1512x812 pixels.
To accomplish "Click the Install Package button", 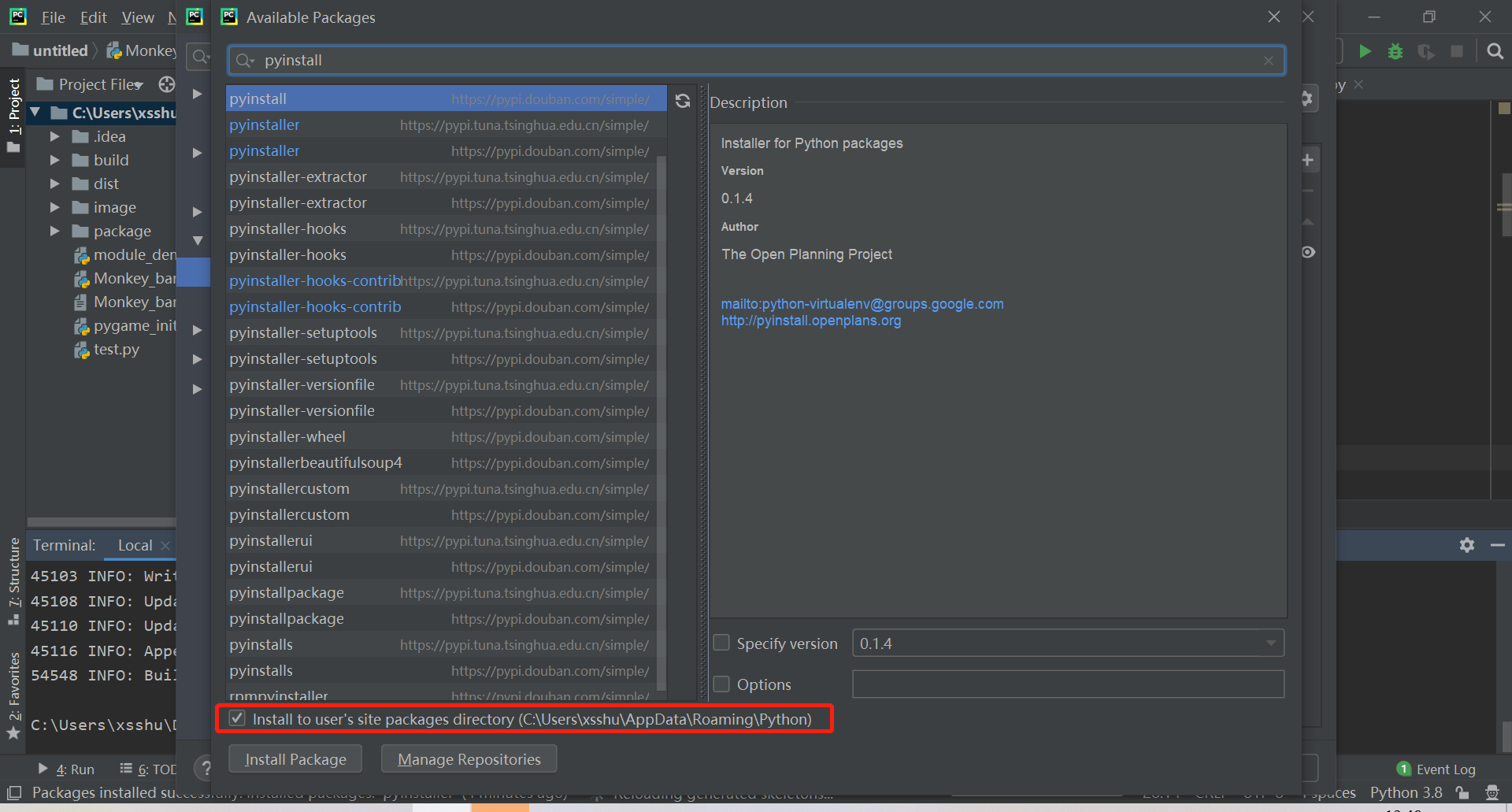I will (x=295, y=758).
